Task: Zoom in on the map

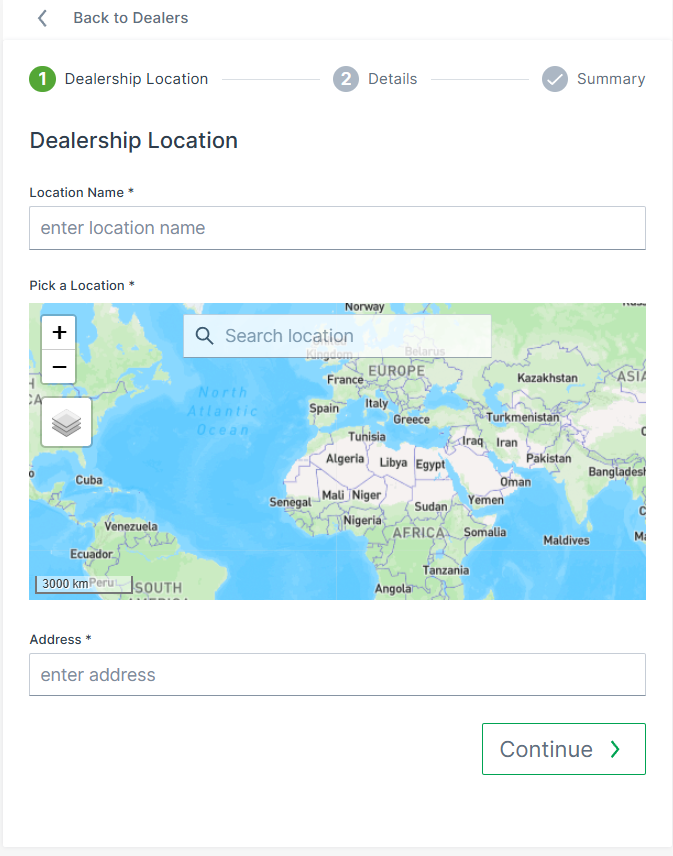Action: 59,332
